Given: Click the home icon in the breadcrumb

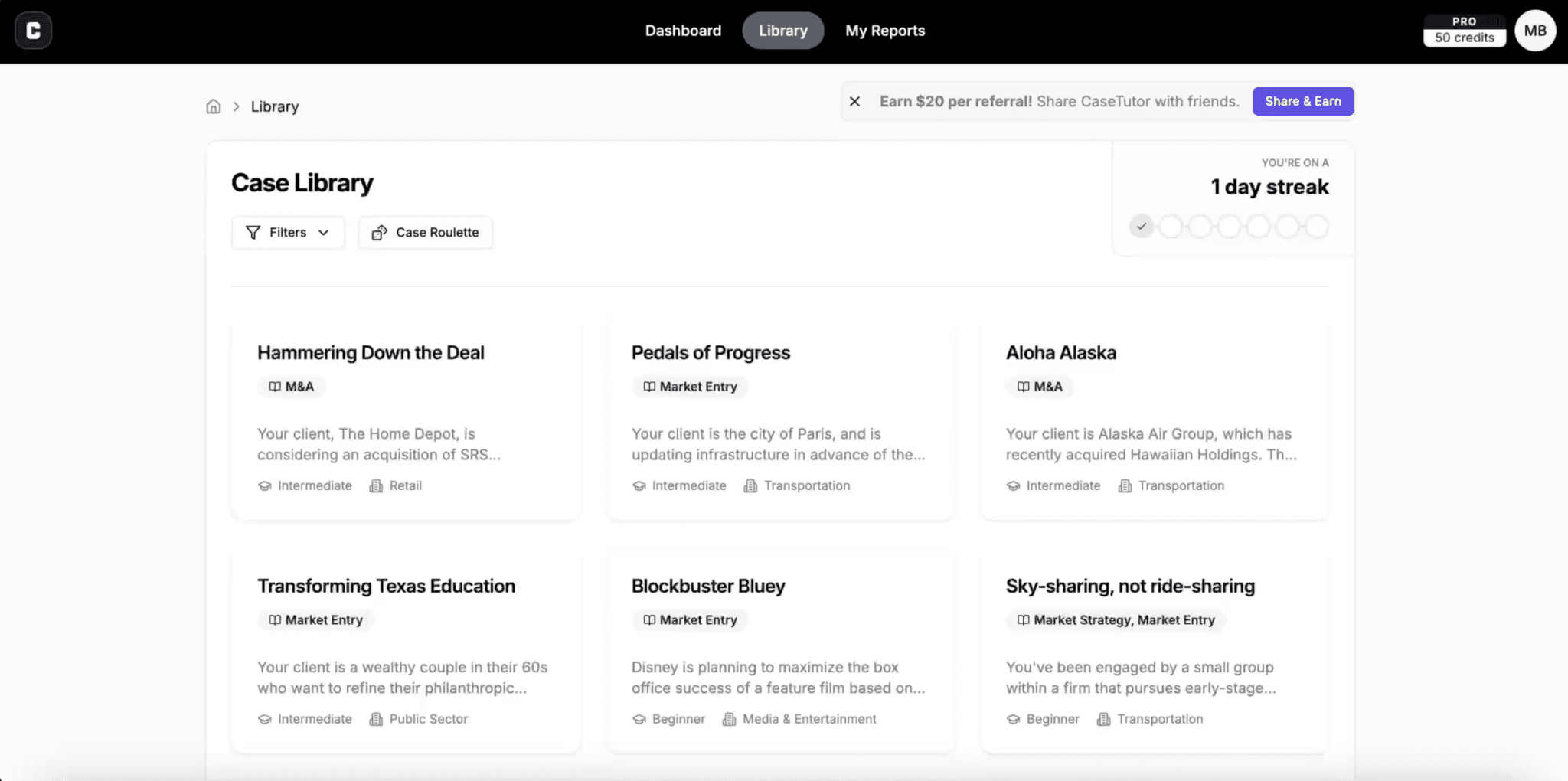Looking at the screenshot, I should [x=214, y=106].
